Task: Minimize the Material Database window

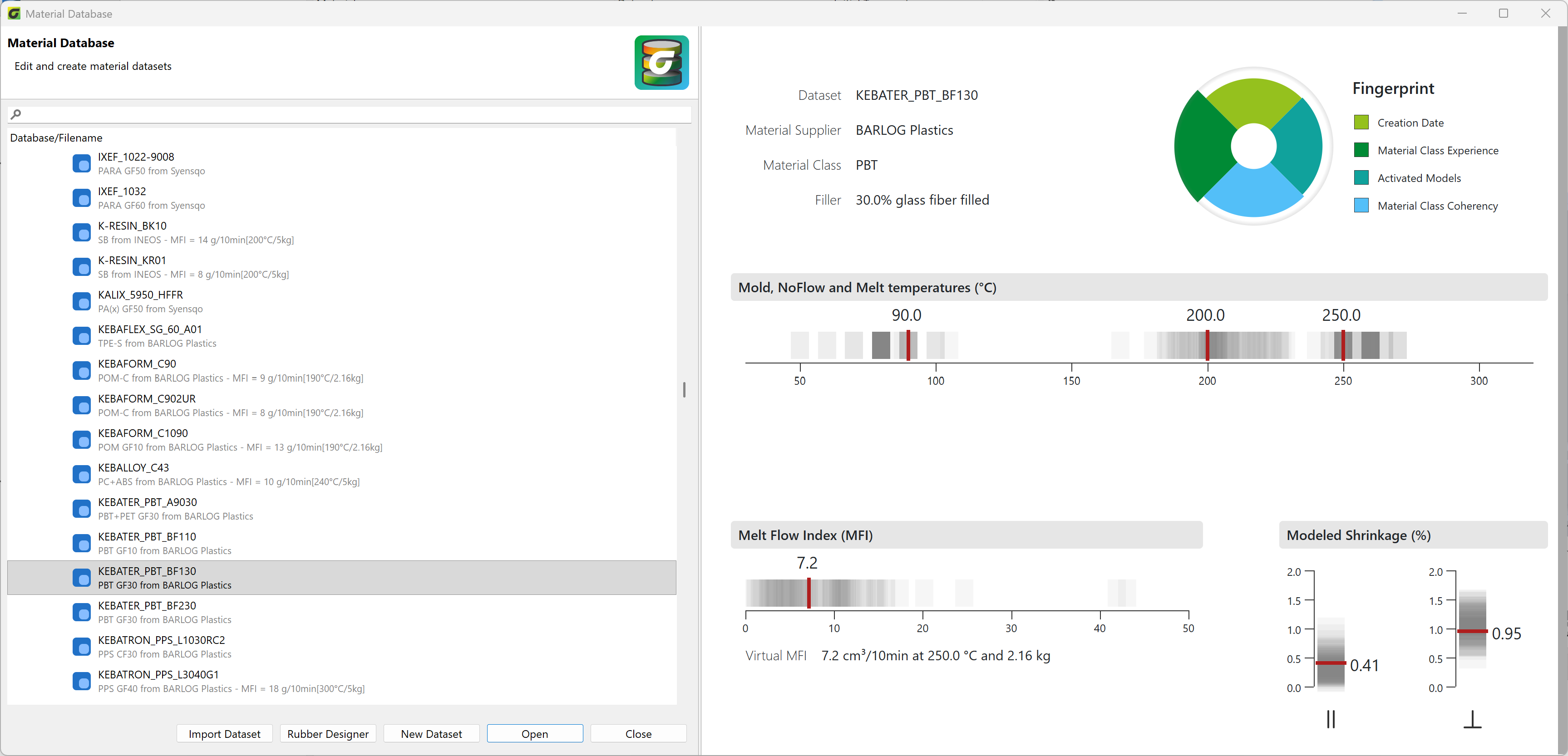Action: pos(1462,13)
